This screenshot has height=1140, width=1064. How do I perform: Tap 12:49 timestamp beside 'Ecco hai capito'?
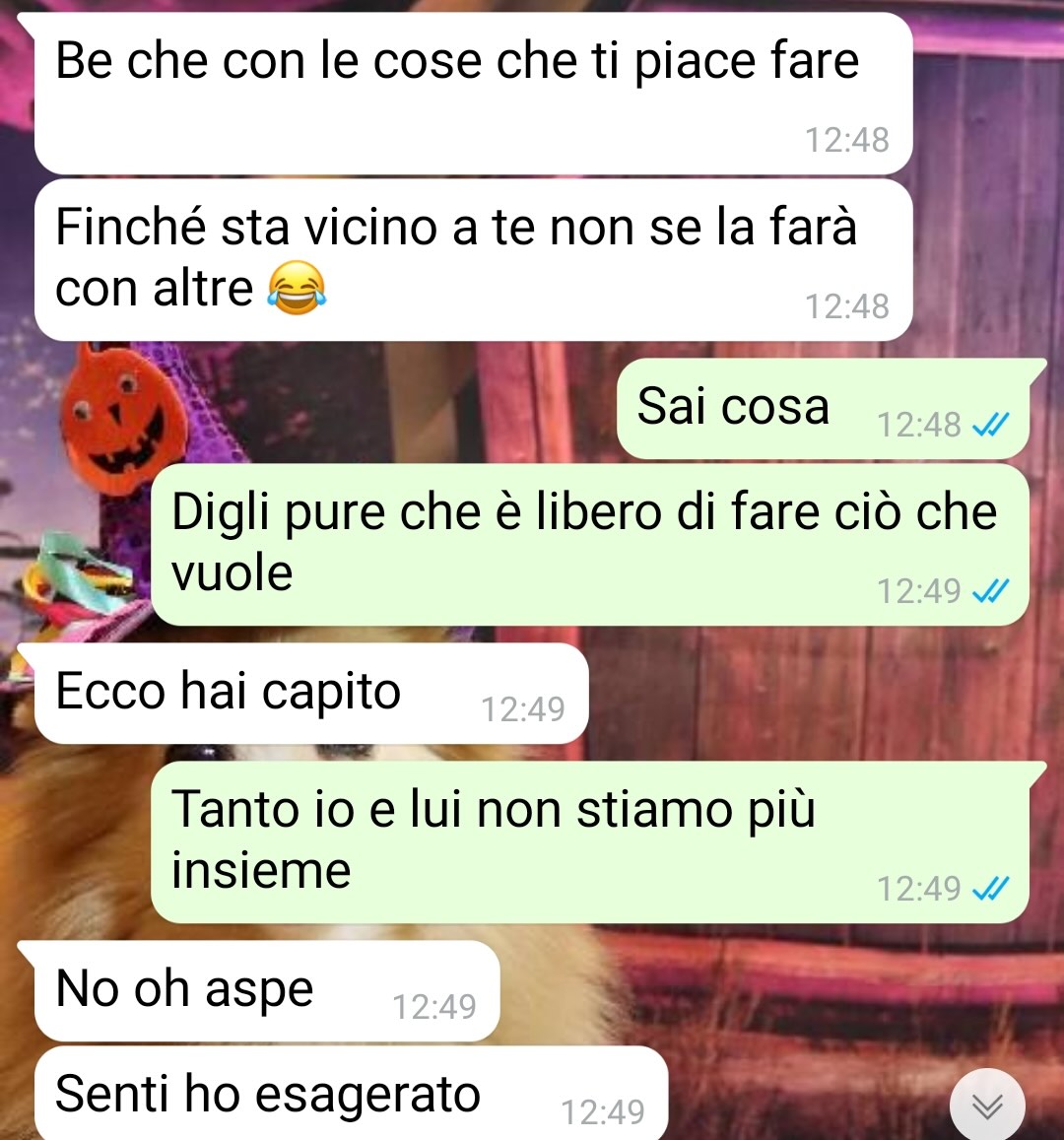(522, 708)
